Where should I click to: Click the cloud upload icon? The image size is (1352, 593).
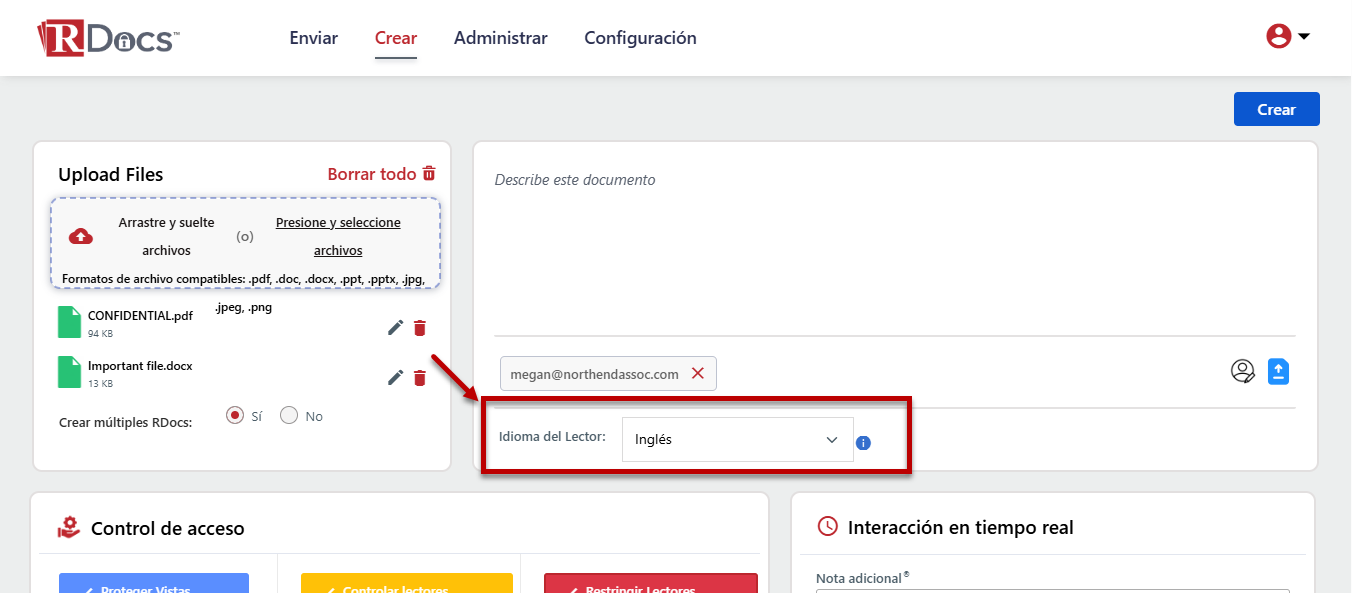(81, 236)
